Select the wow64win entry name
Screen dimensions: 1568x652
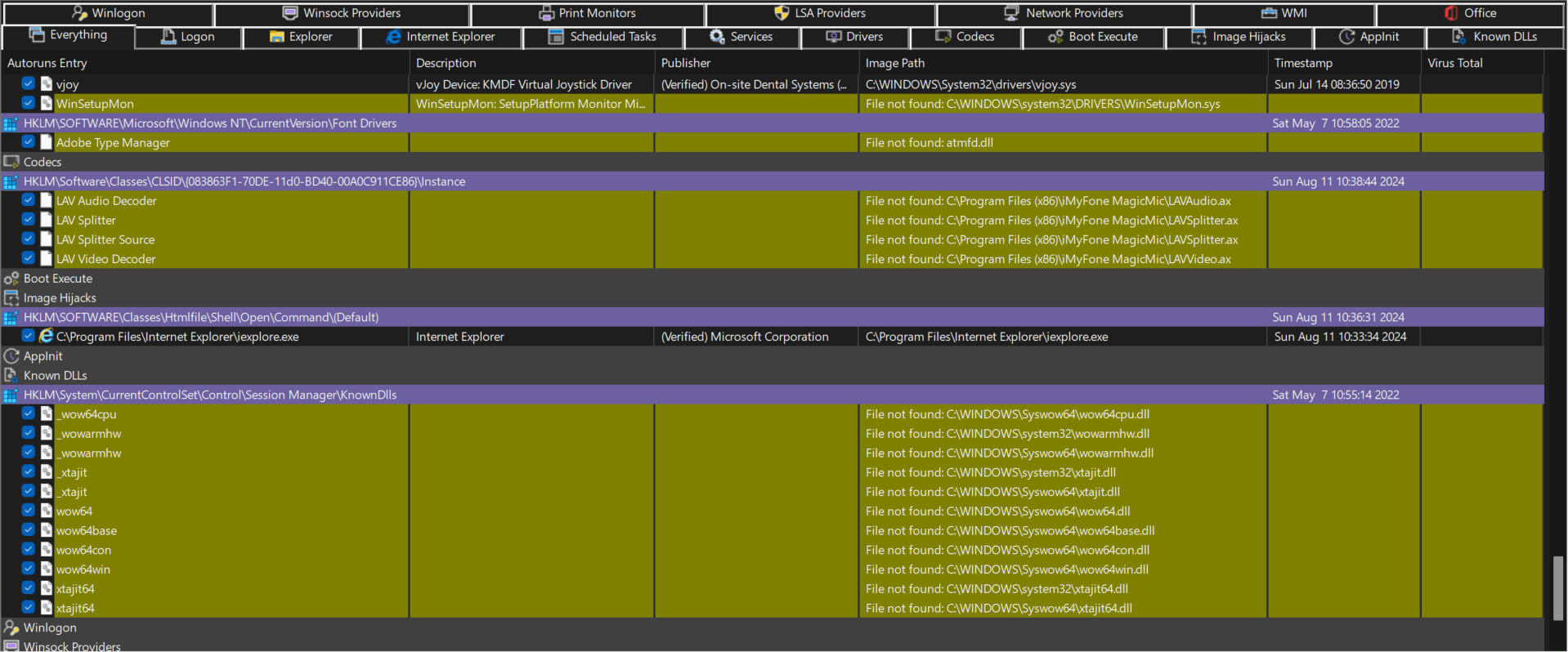coord(83,569)
